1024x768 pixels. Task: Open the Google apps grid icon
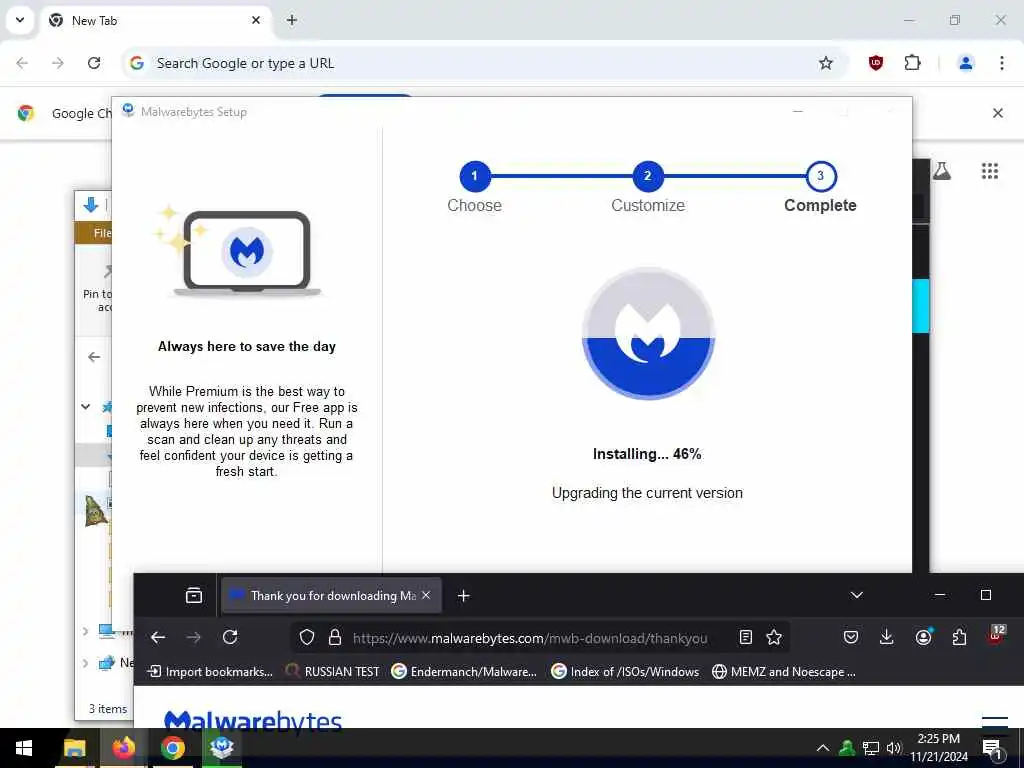pos(989,171)
